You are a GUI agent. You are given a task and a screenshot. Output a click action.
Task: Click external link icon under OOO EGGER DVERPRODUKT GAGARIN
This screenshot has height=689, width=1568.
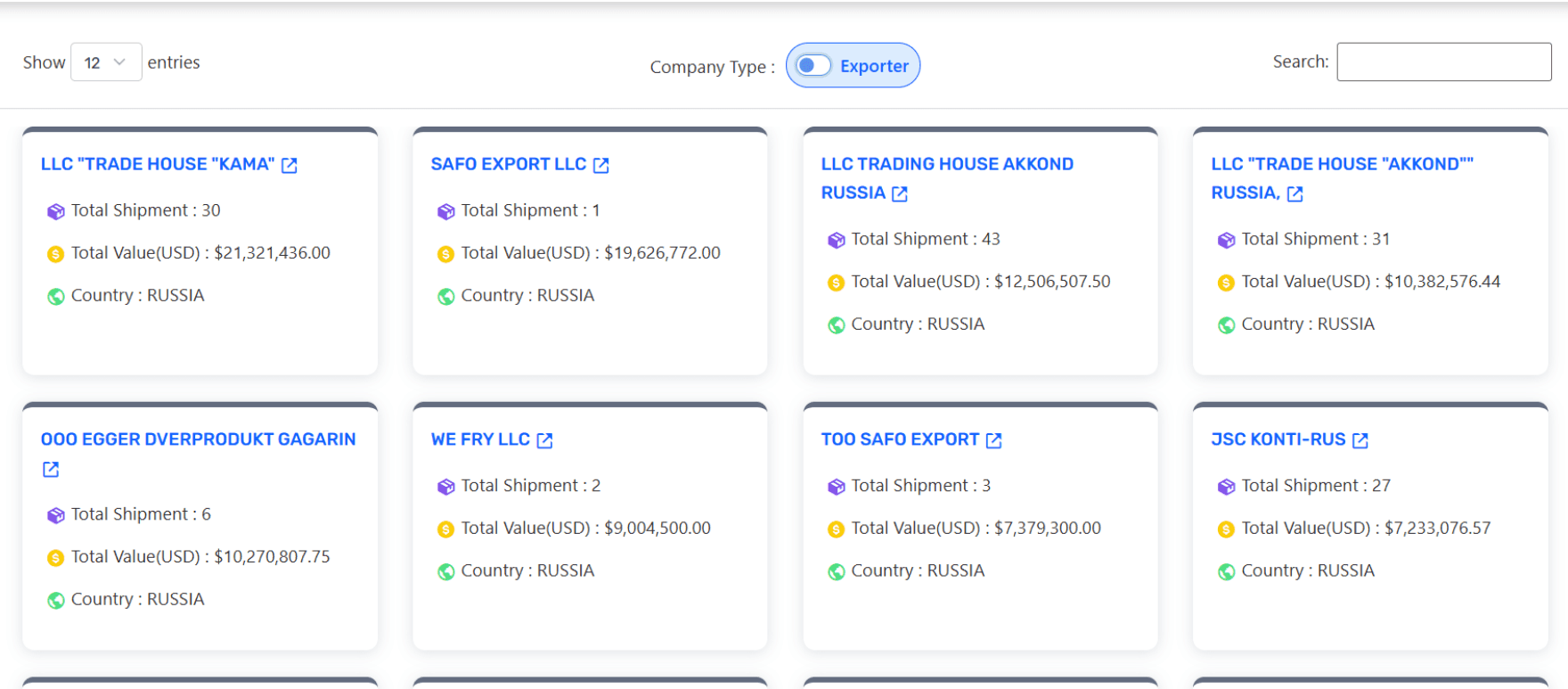pyautogui.click(x=51, y=469)
